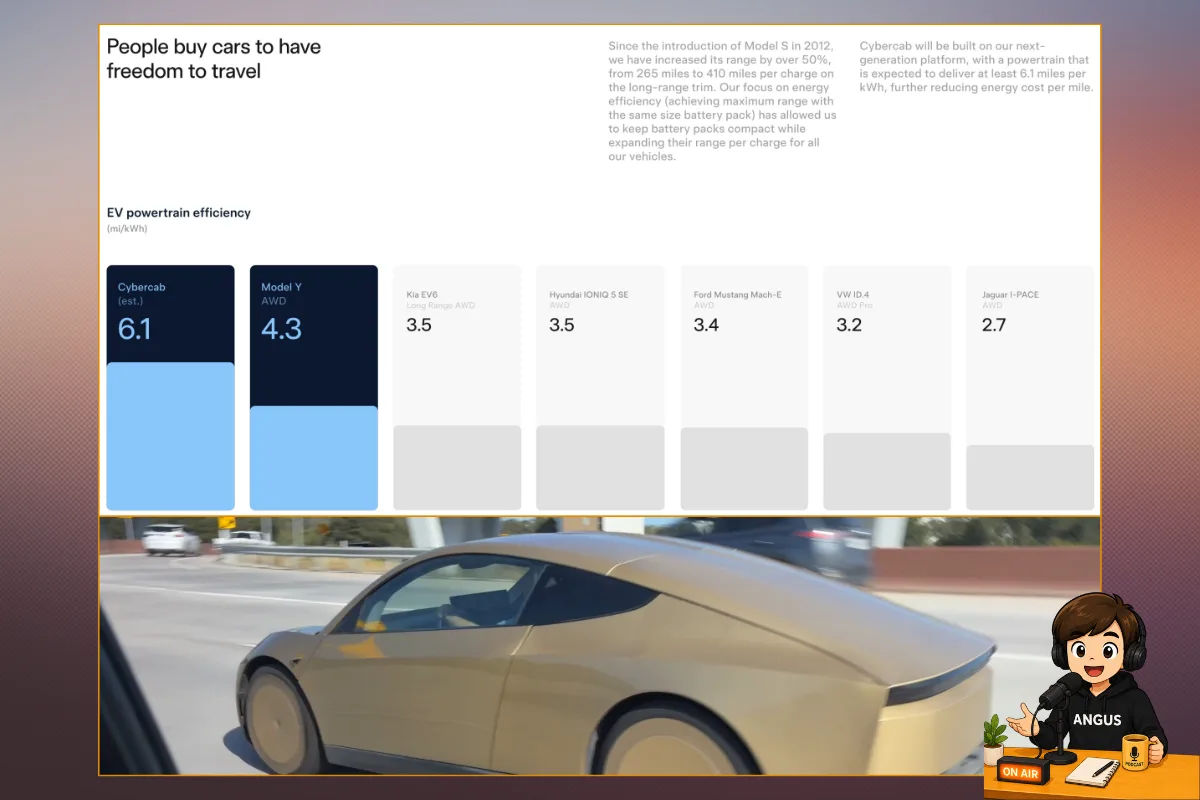Select the 3.2 value under VW ID.4
The image size is (1200, 800).
[x=849, y=325]
